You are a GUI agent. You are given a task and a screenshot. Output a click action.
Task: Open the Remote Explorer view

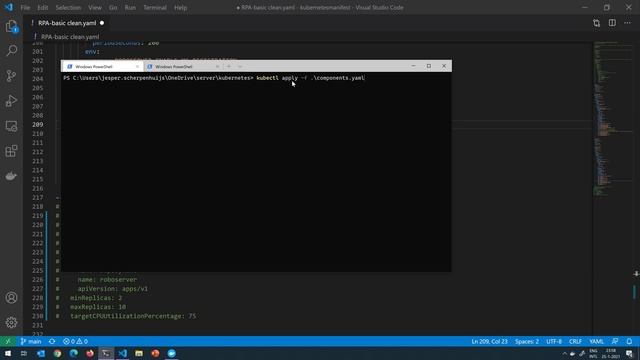click(11, 126)
